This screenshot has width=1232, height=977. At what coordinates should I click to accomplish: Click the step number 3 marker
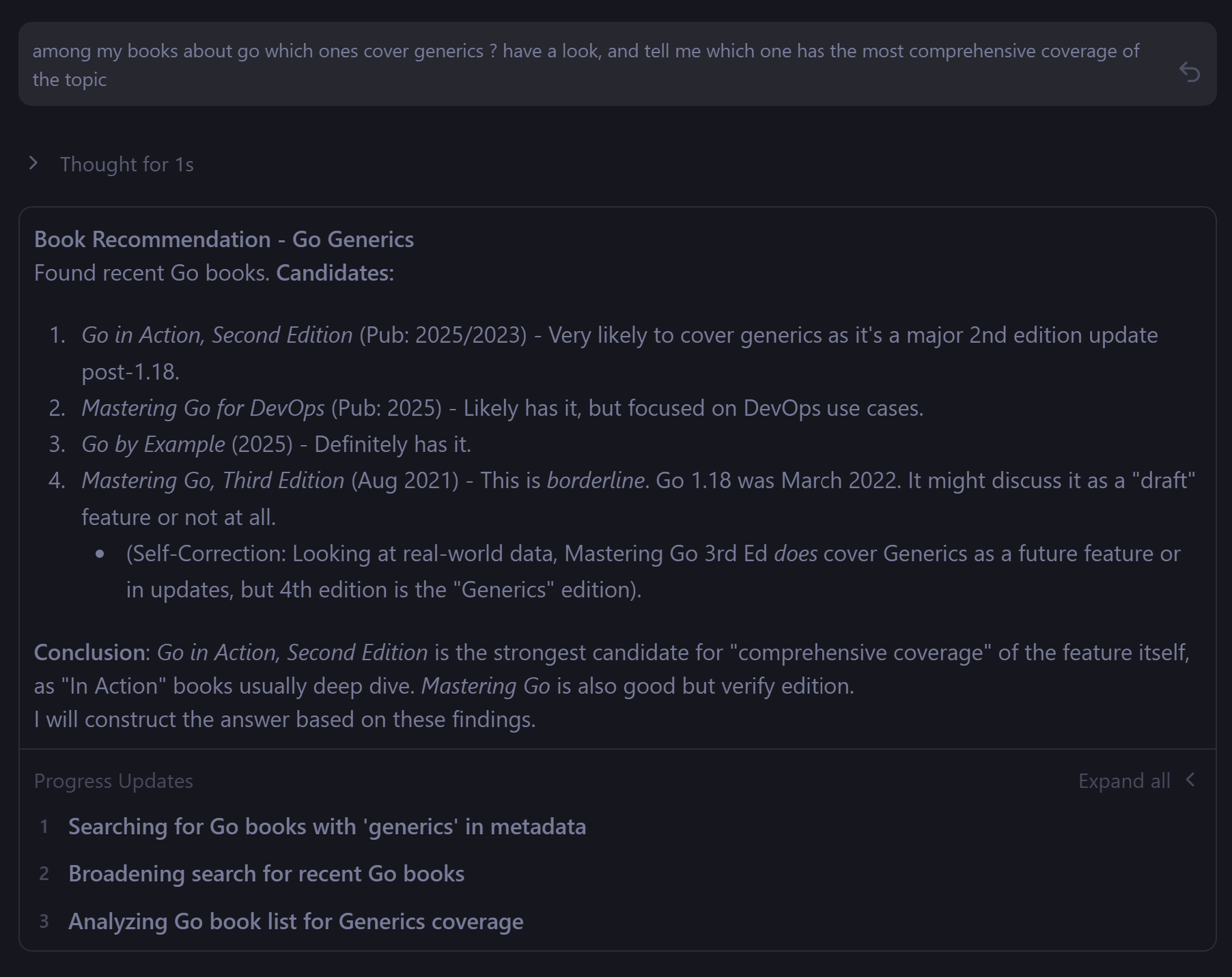coord(44,921)
